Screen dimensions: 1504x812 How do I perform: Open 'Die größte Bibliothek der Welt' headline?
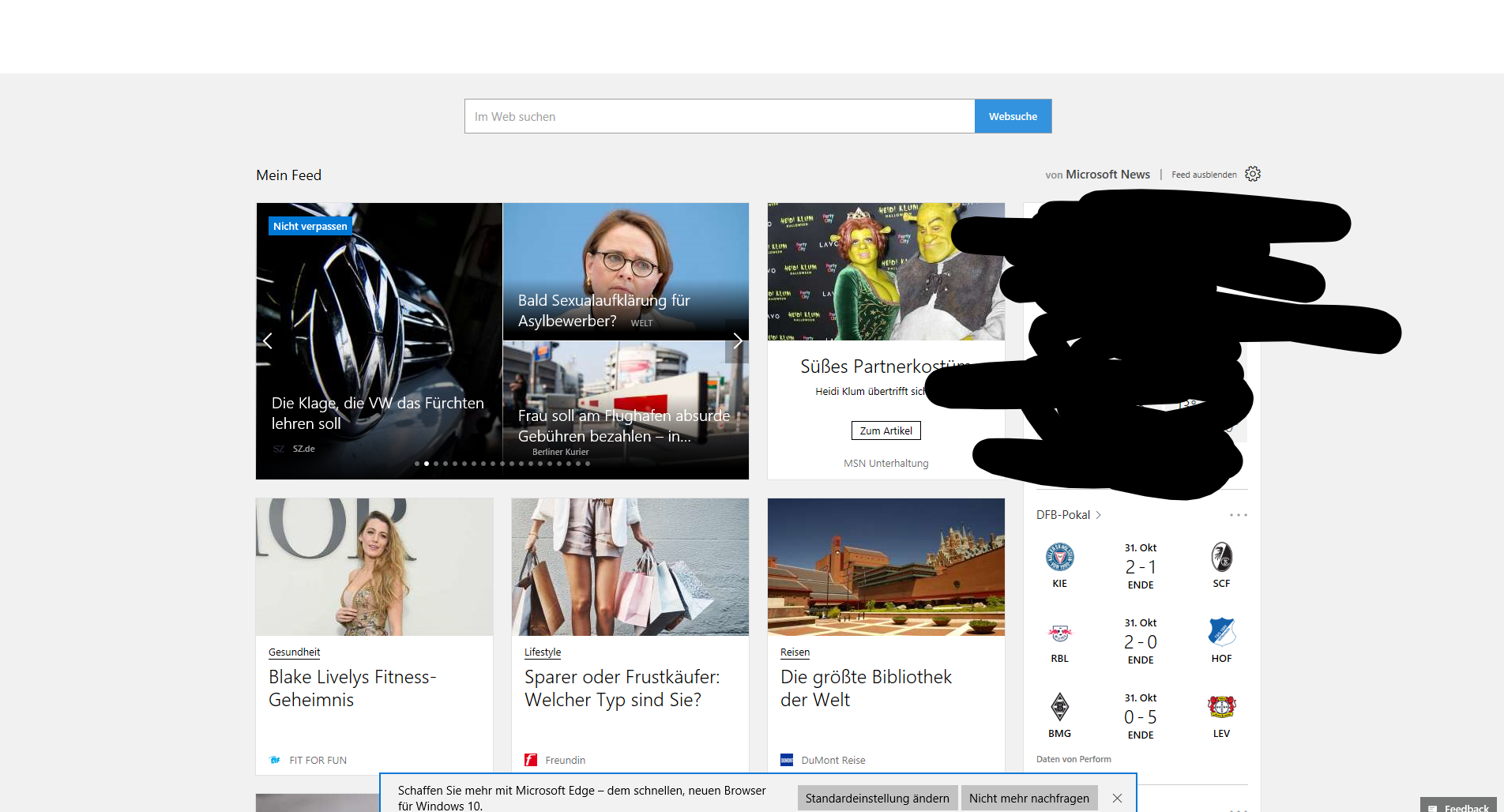pyautogui.click(x=866, y=688)
